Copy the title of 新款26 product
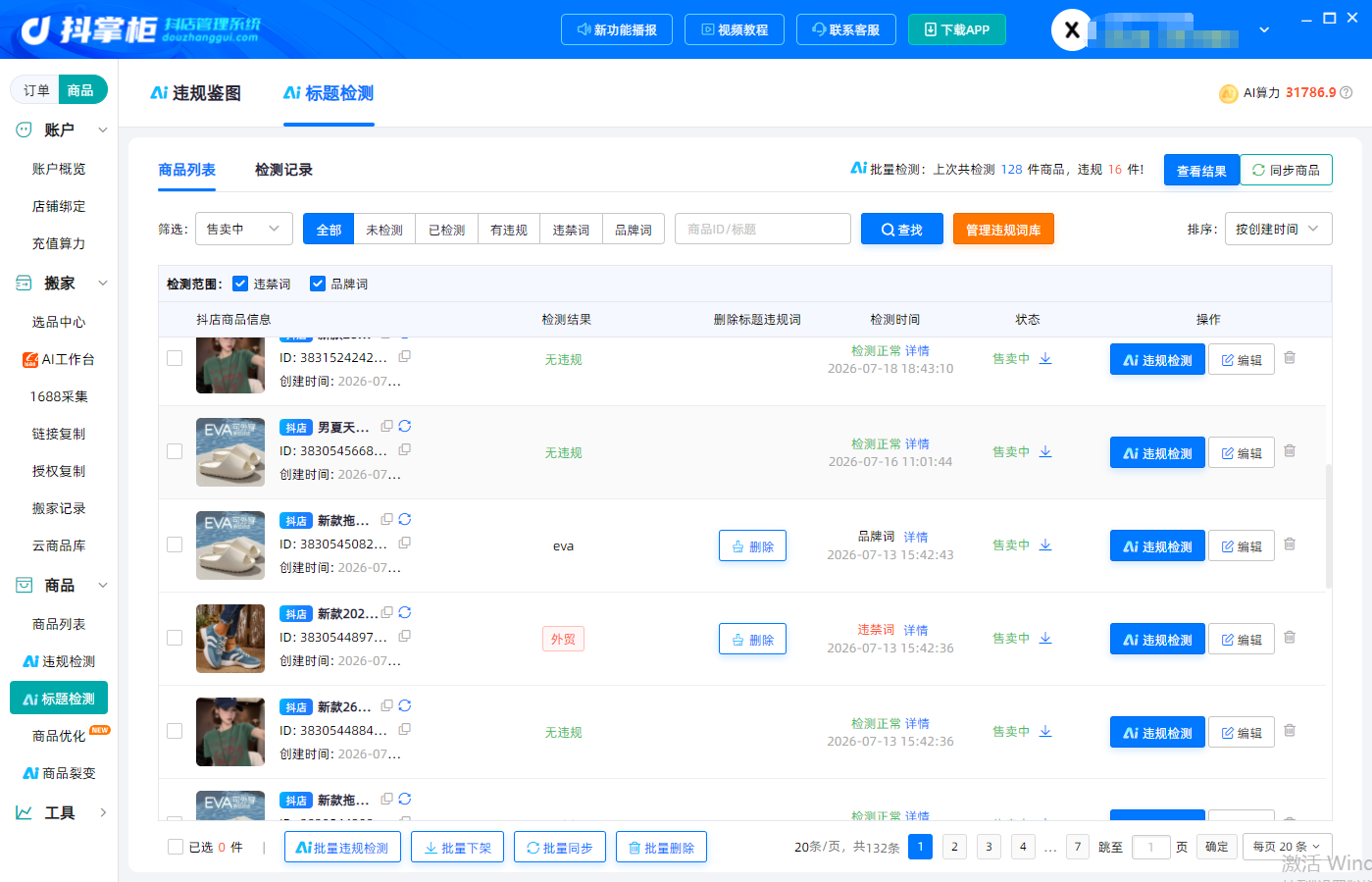The height and width of the screenshot is (882, 1372). 387,705
